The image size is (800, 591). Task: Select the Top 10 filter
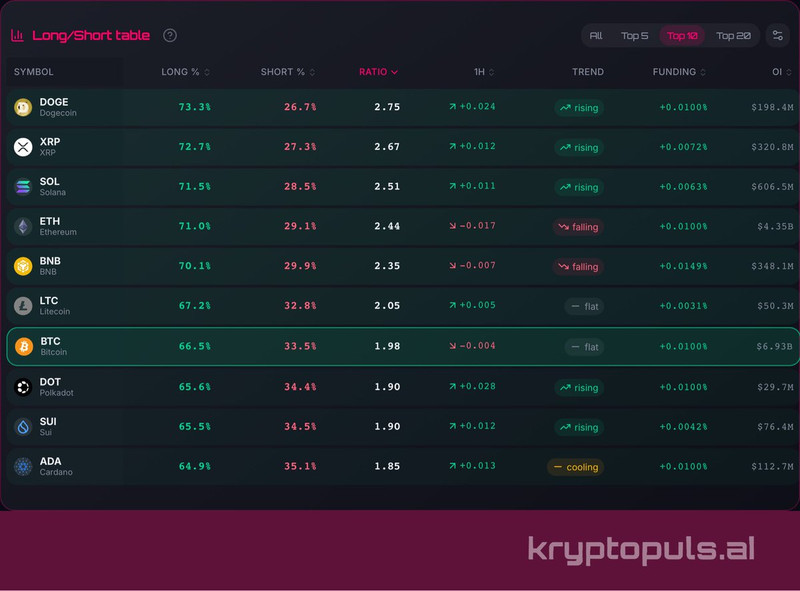click(x=682, y=36)
